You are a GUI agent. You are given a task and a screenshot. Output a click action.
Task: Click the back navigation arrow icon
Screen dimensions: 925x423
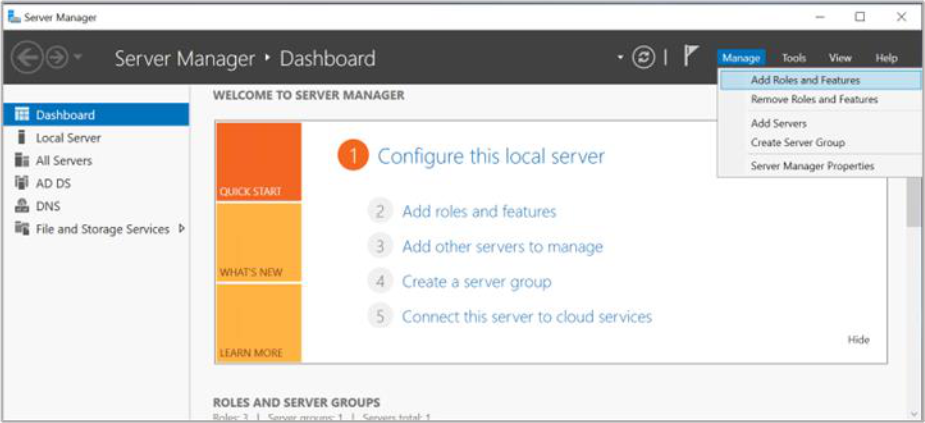[x=27, y=58]
